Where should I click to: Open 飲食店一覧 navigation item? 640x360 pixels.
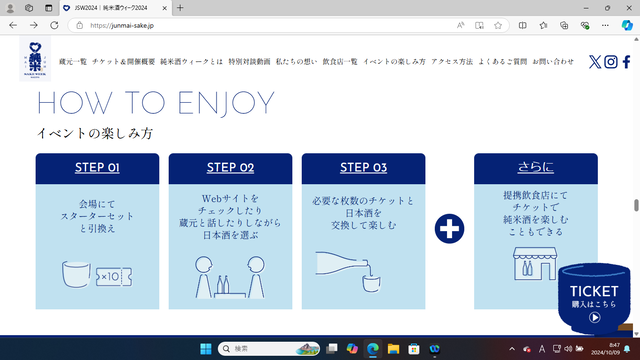(340, 62)
